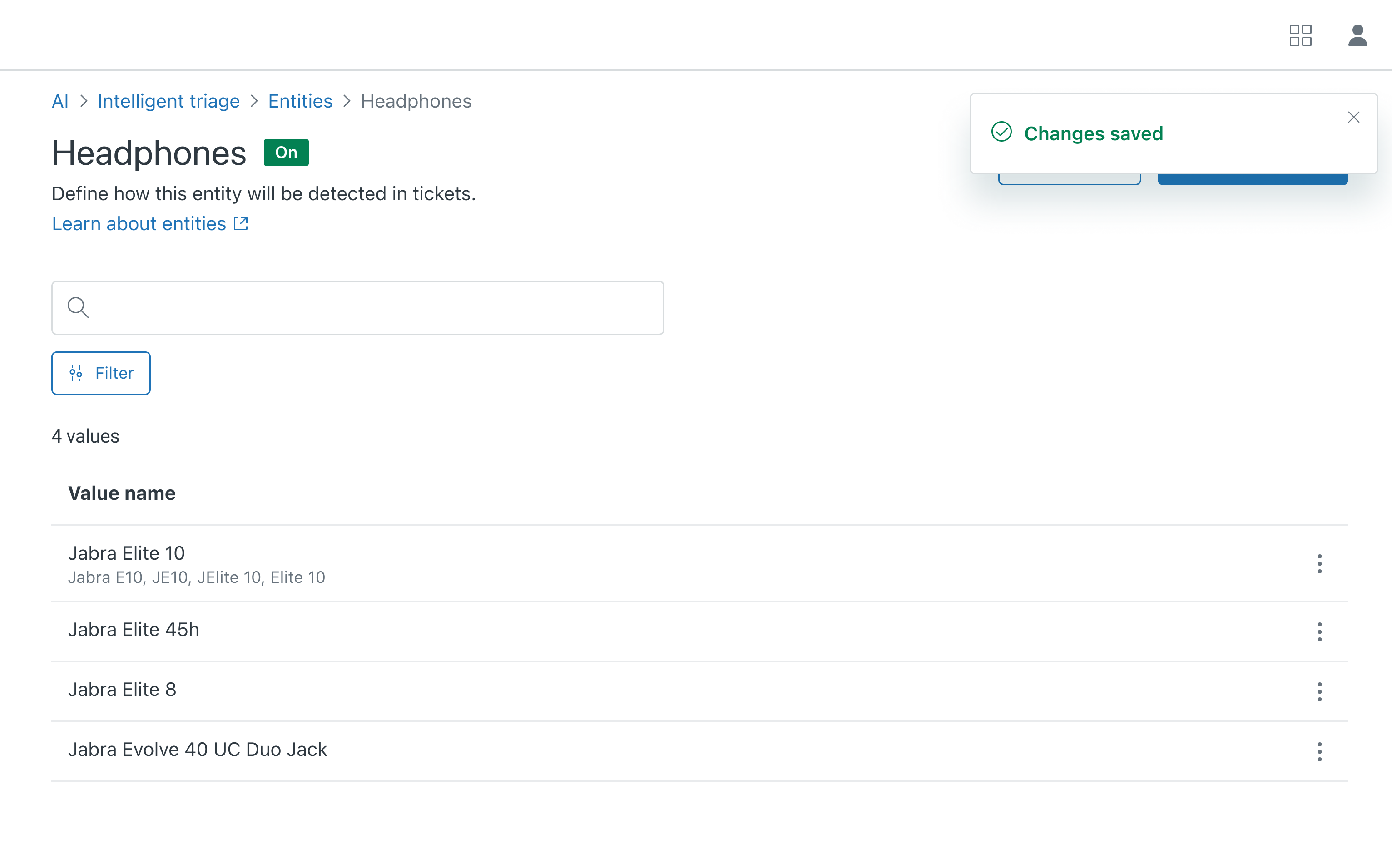Navigate to Intelligent triage breadcrumb
The image size is (1392, 868).
pos(168,101)
